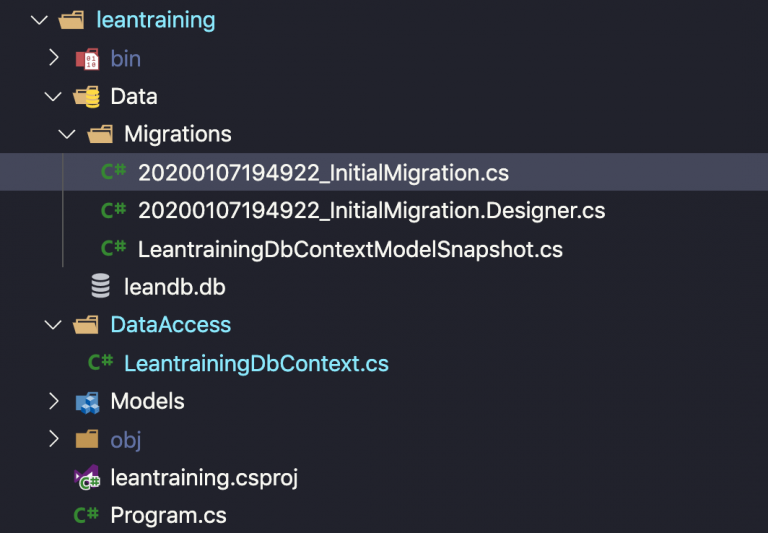
Task: Open 20200107194922_InitialMigration.cs file
Action: [x=323, y=173]
